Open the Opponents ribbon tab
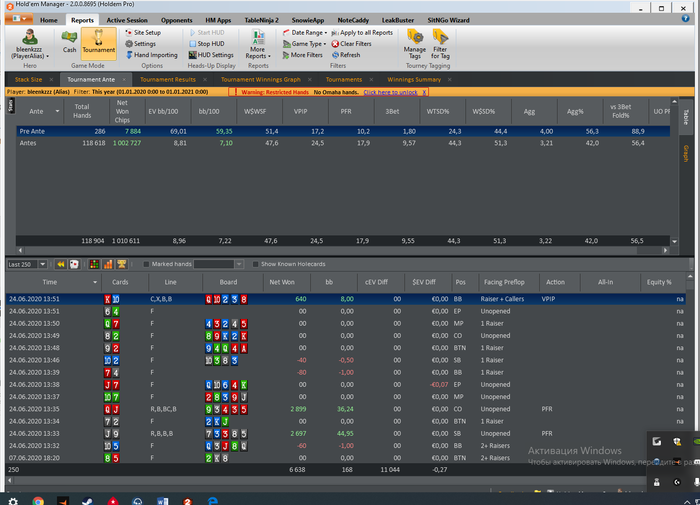 point(176,20)
